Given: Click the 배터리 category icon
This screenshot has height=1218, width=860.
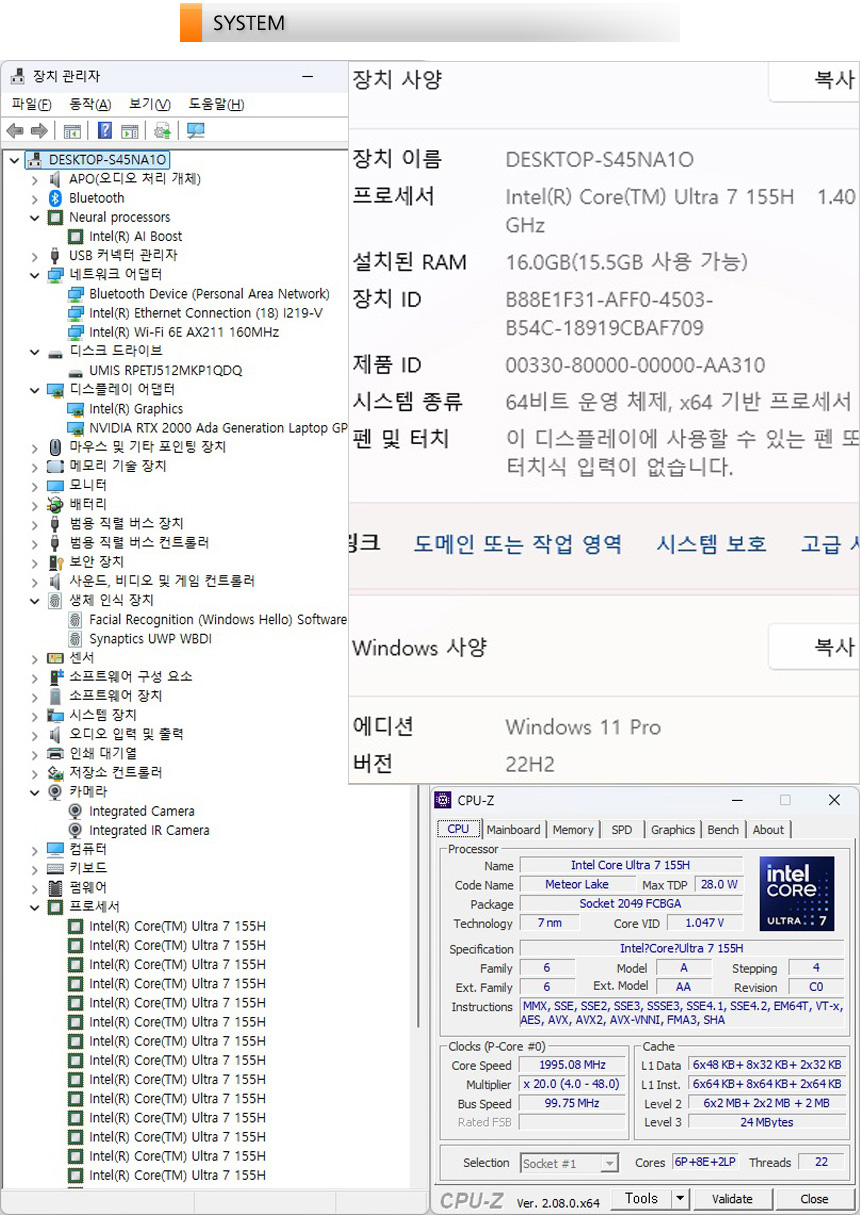Looking at the screenshot, I should pos(56,504).
